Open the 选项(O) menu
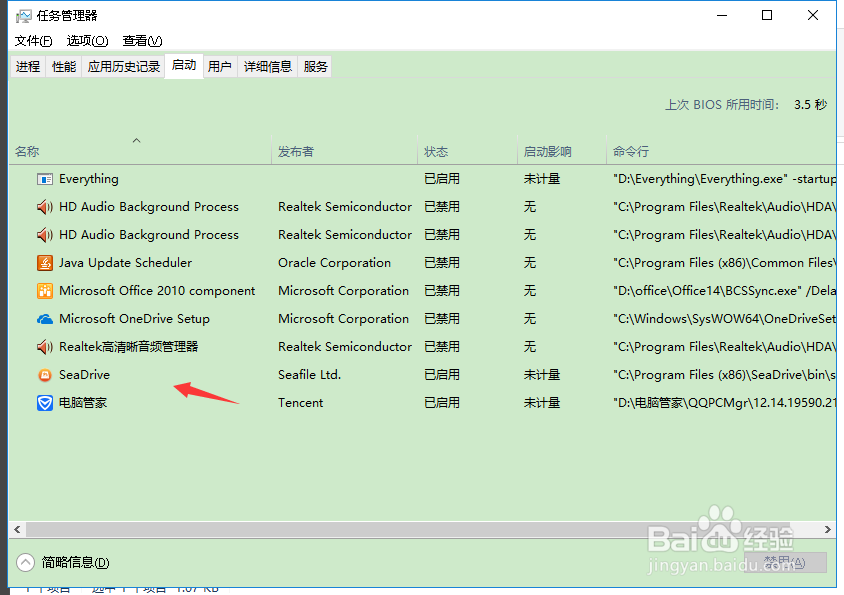This screenshot has width=844, height=595. (x=87, y=41)
